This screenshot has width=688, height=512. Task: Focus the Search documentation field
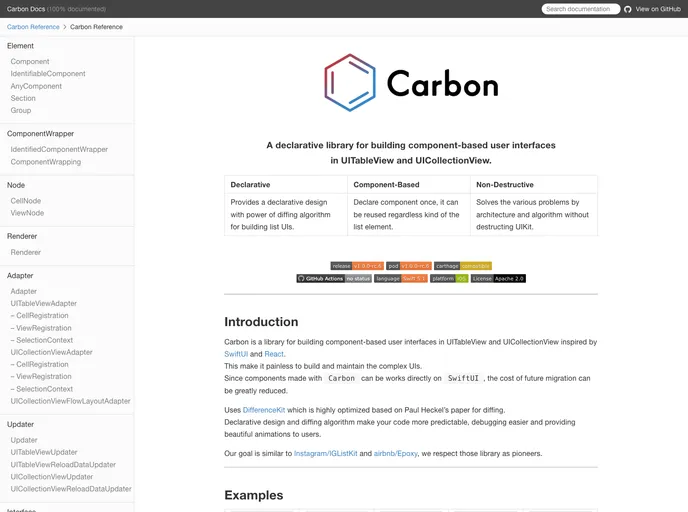580,9
